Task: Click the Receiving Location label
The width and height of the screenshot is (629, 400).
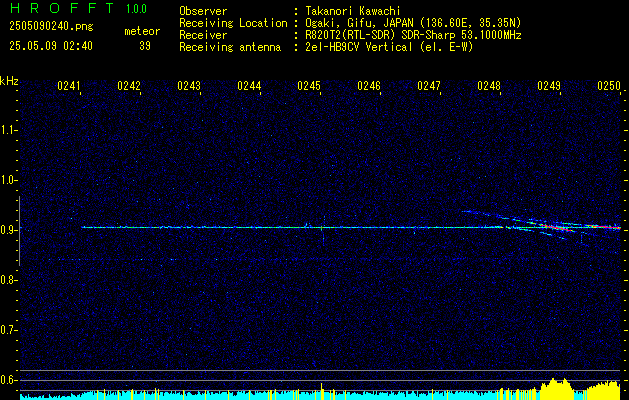Action: point(233,23)
